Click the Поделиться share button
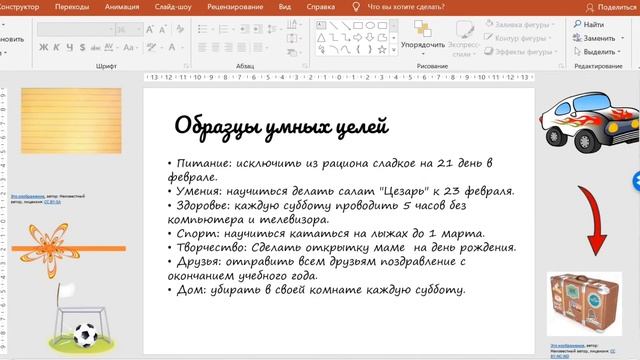640x360 pixels. click(611, 7)
